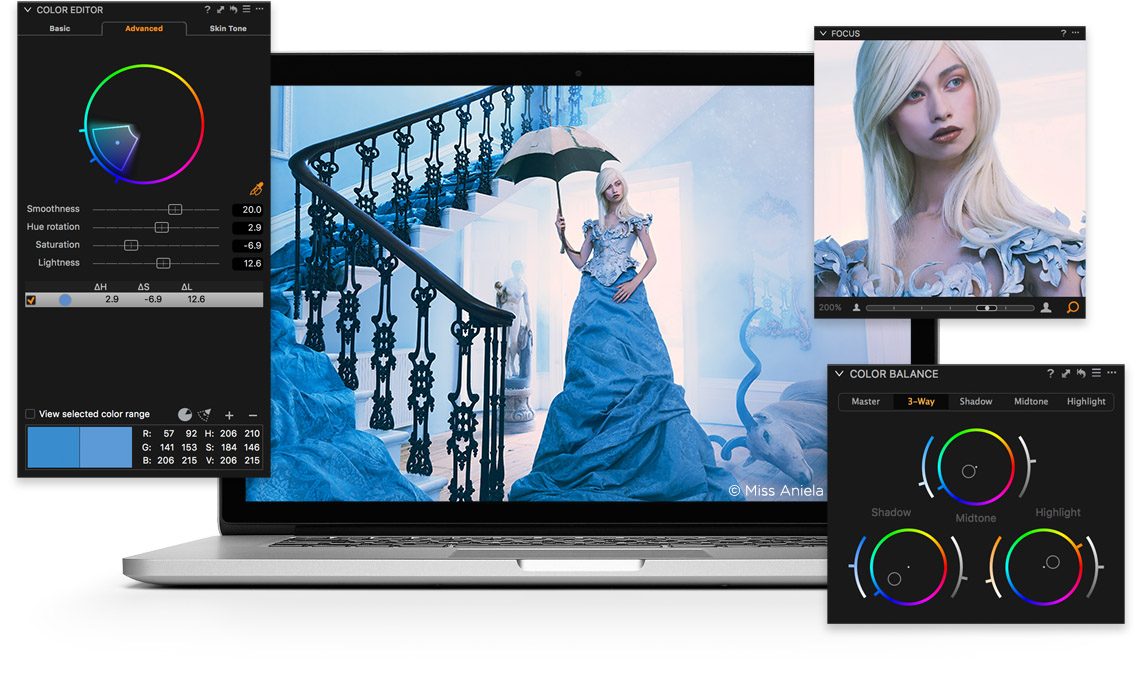Click the H: 206 210 readout
1140x697 pixels.
(232, 433)
